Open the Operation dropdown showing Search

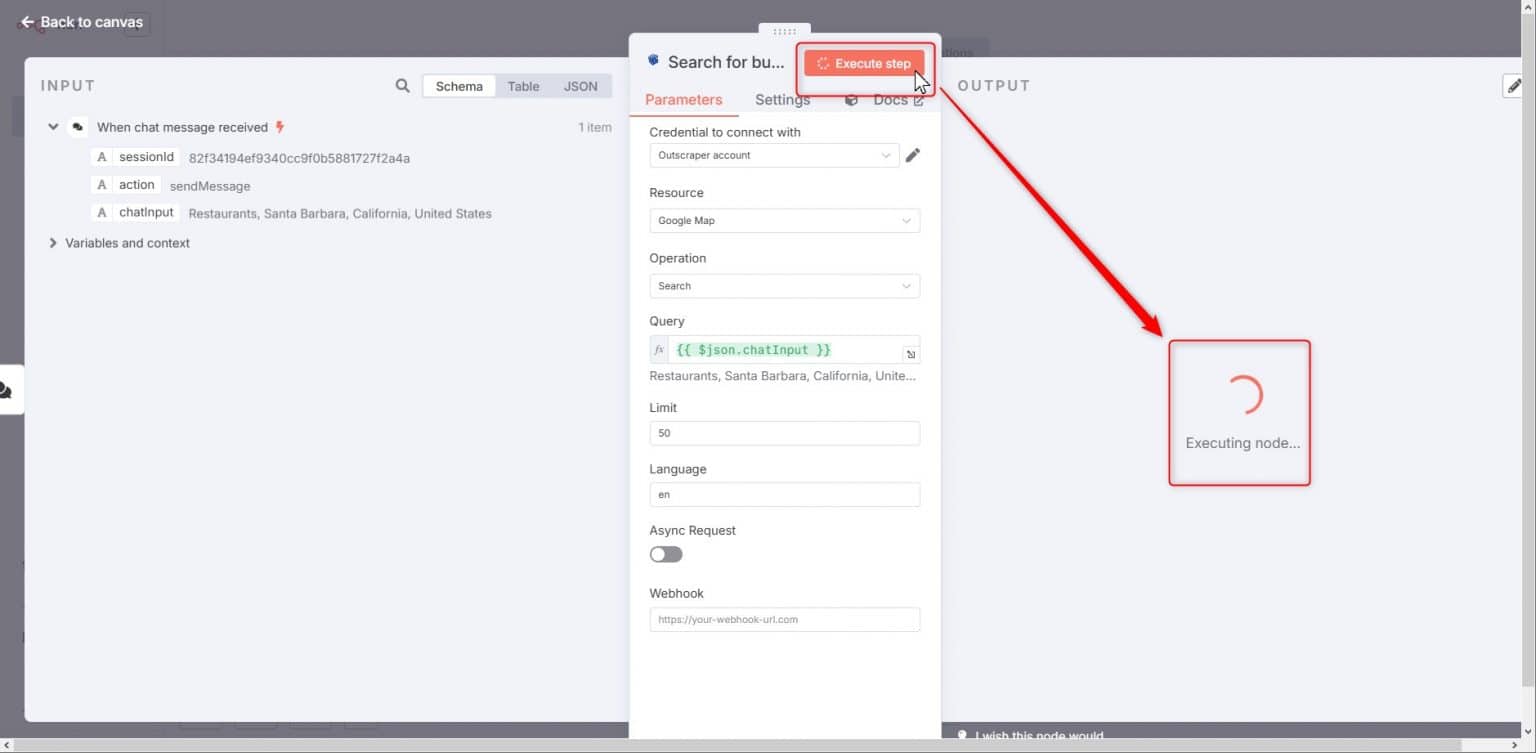pos(784,286)
